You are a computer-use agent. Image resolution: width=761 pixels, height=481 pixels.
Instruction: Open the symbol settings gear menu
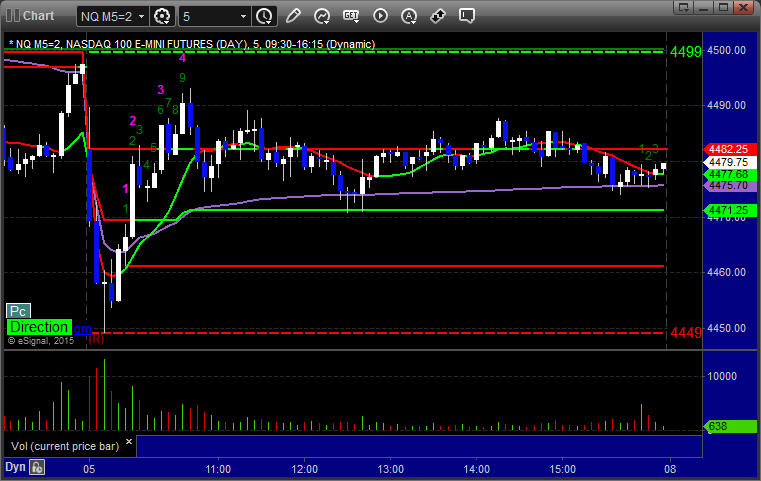tap(162, 16)
